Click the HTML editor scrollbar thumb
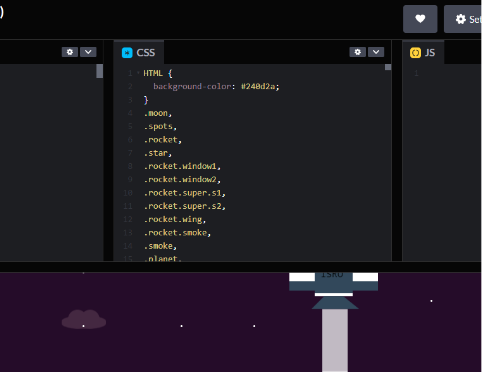 pos(99,71)
